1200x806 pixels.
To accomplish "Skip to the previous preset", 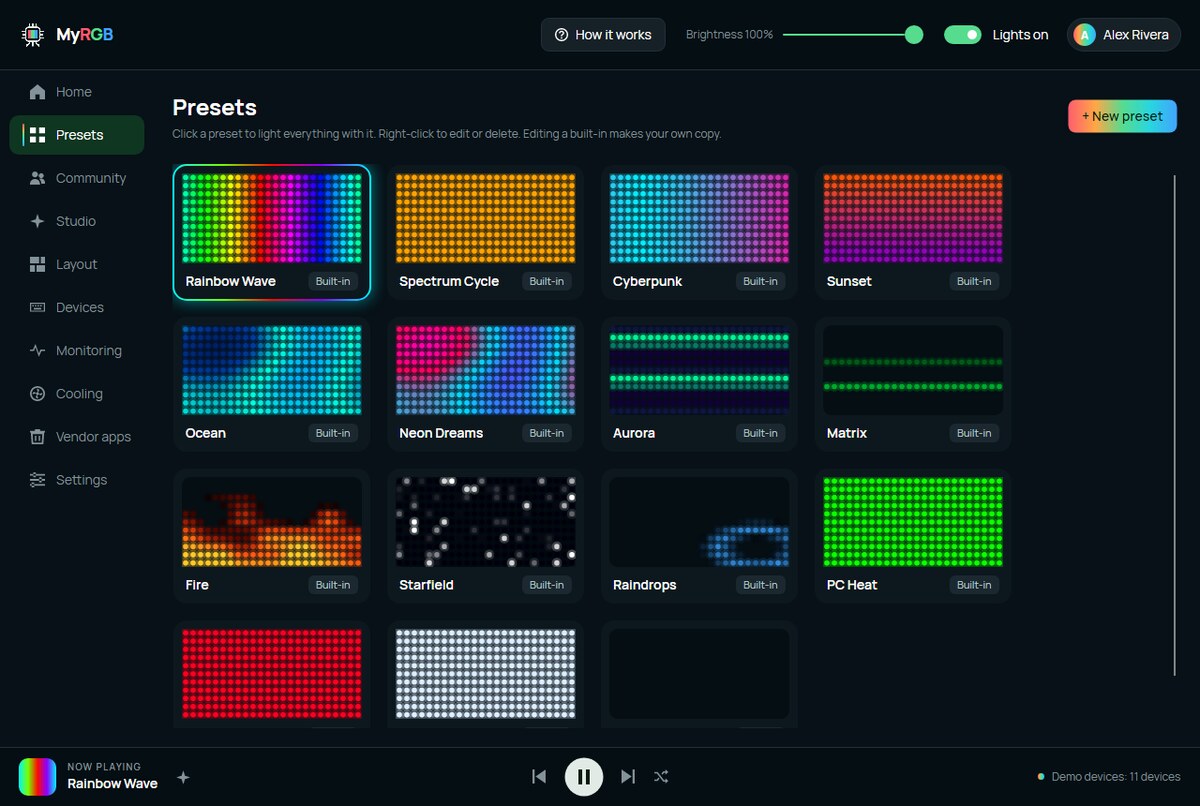I will pyautogui.click(x=539, y=776).
